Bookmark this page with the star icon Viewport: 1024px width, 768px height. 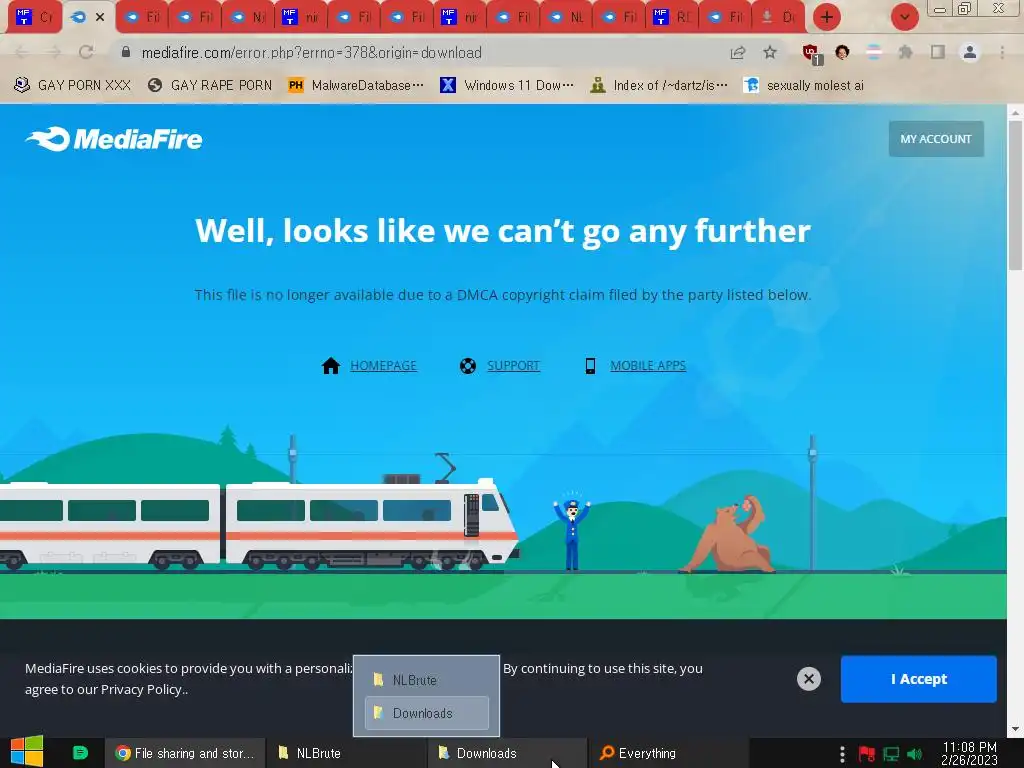pos(770,52)
